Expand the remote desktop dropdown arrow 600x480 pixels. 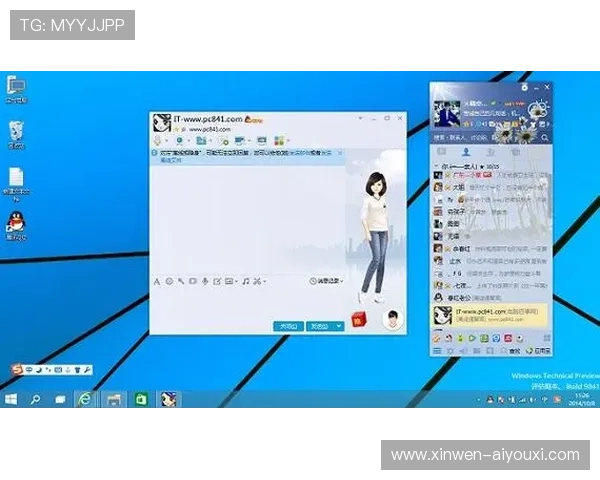[249, 141]
